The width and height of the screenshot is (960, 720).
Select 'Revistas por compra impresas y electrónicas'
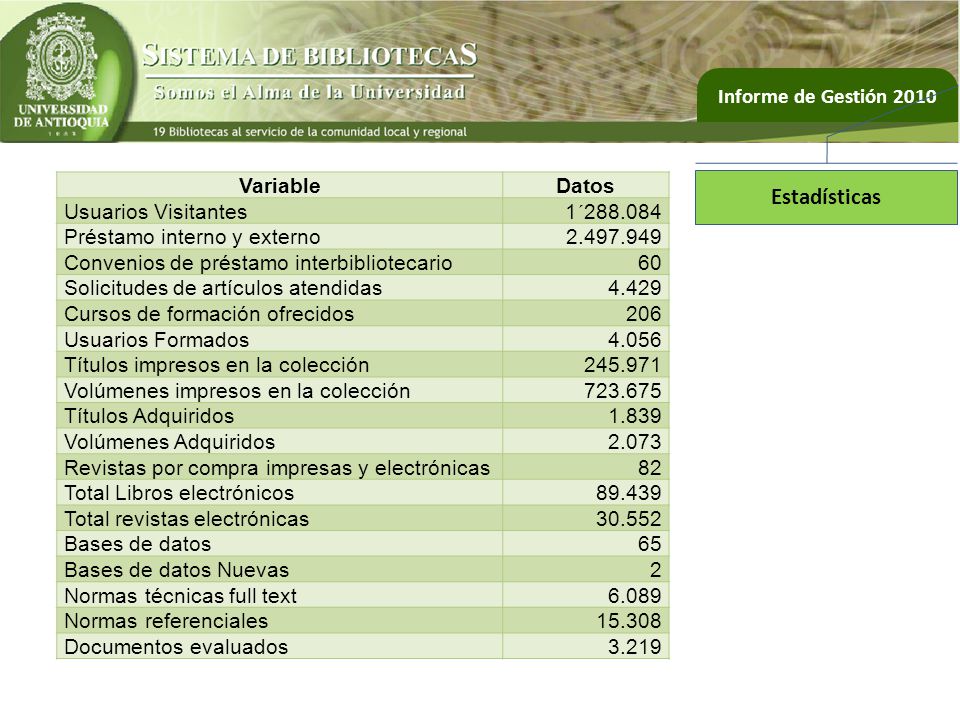point(277,468)
